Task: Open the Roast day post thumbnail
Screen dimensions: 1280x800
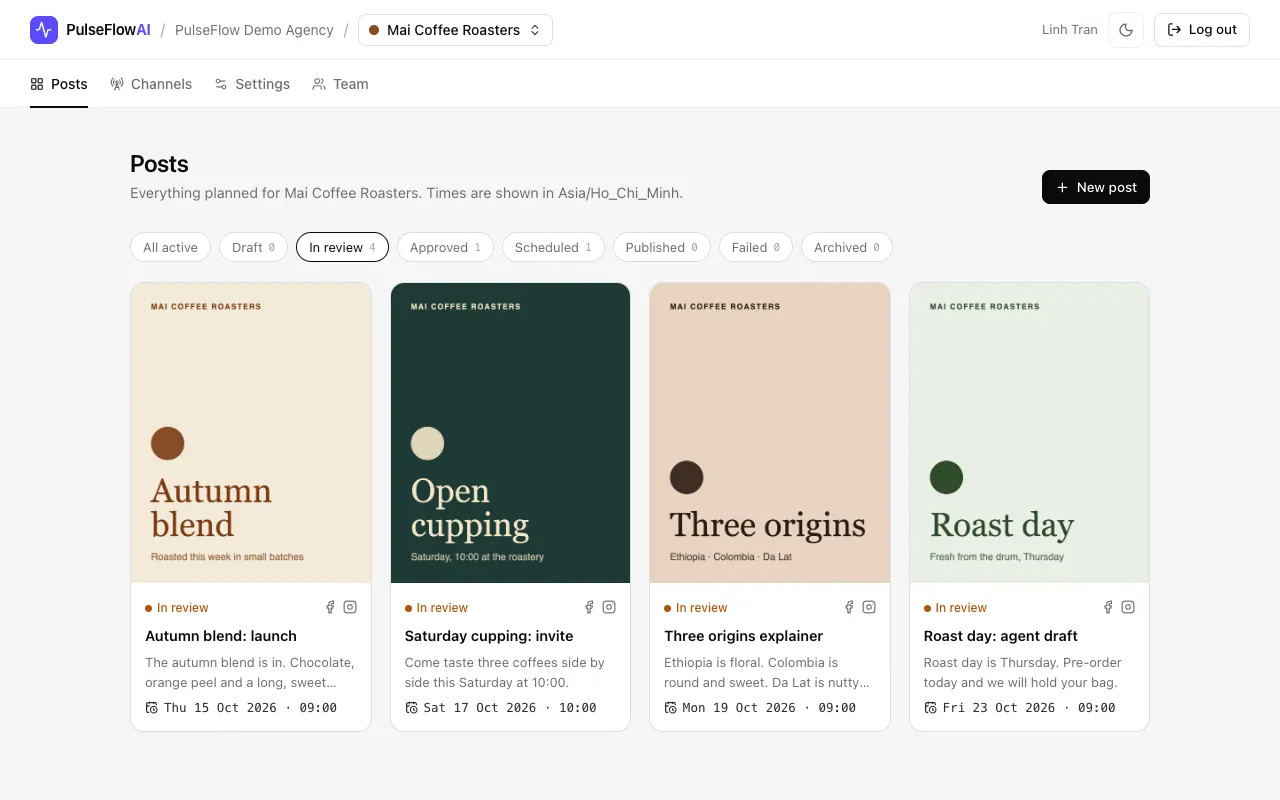Action: (x=1029, y=433)
